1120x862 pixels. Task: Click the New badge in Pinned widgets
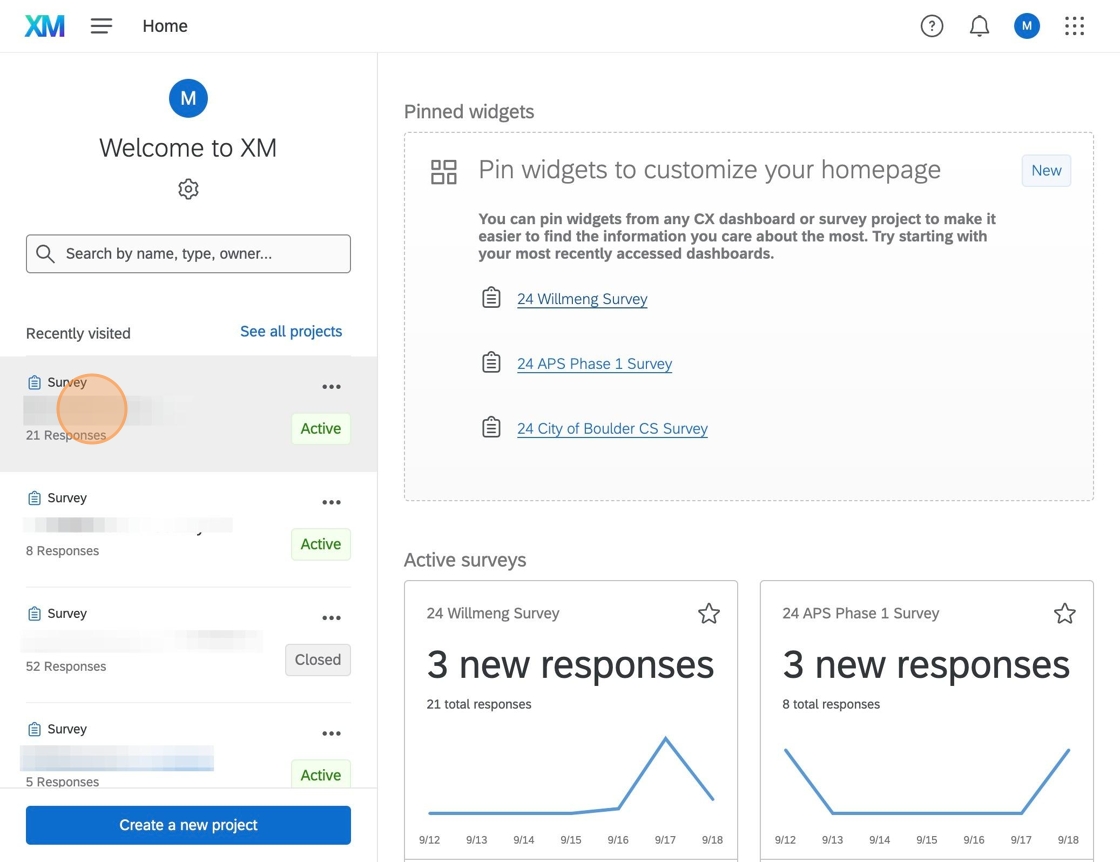1046,171
